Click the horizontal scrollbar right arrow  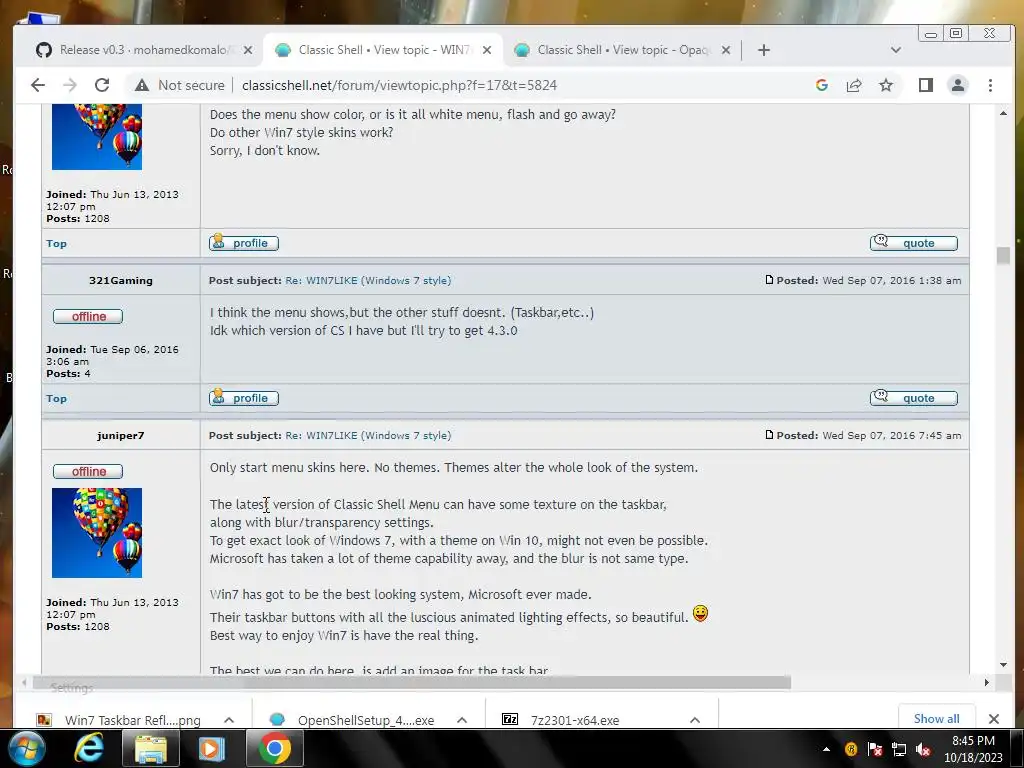[986, 682]
